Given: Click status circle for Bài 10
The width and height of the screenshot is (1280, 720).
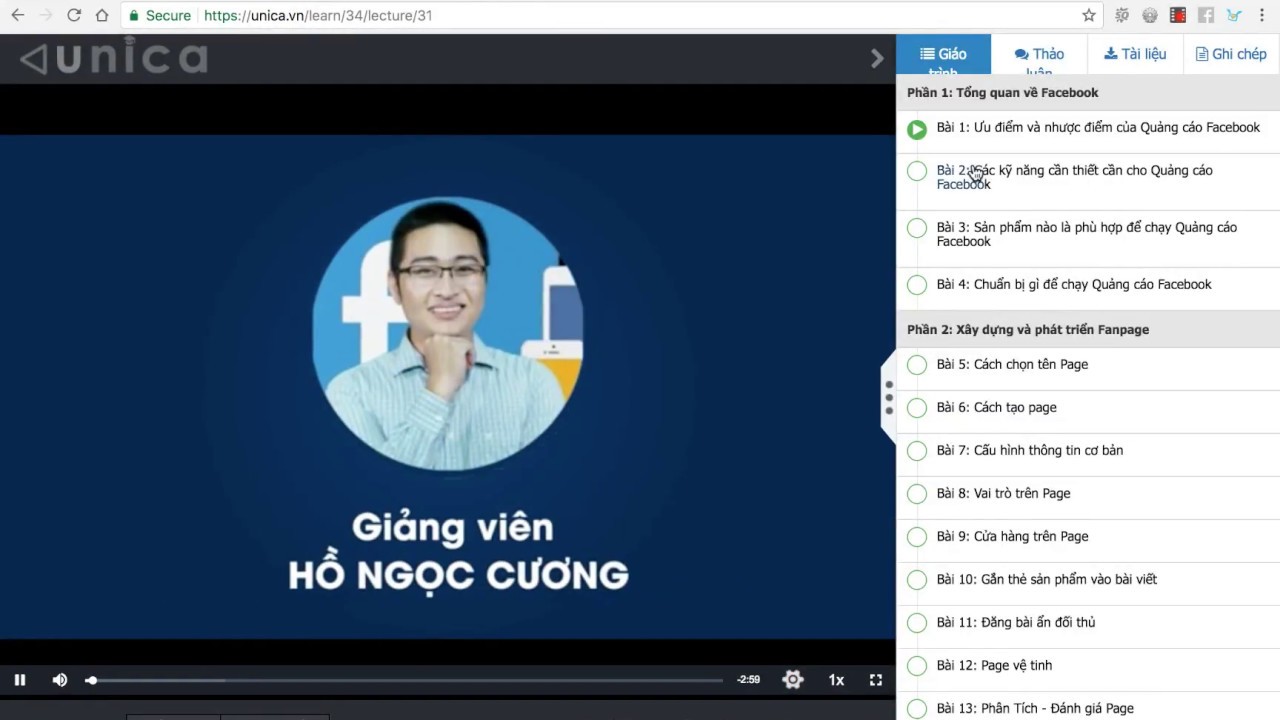Looking at the screenshot, I should tap(917, 580).
